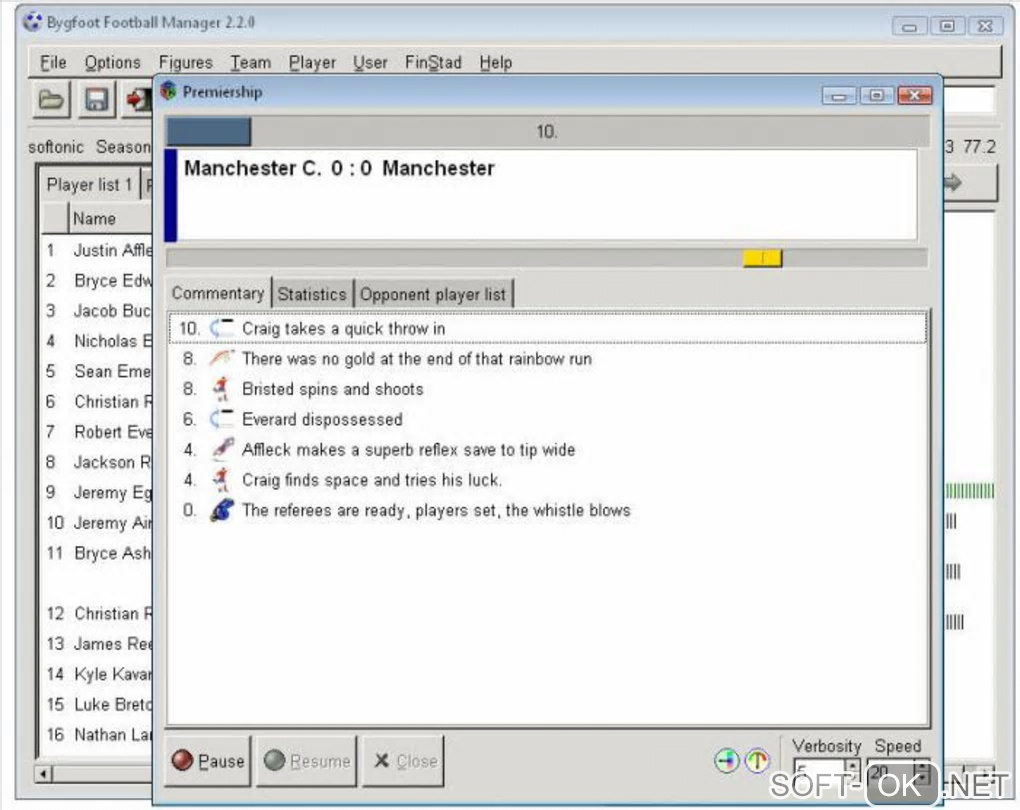Select player 11 Bryce Ash row
1020x810 pixels.
coord(98,553)
